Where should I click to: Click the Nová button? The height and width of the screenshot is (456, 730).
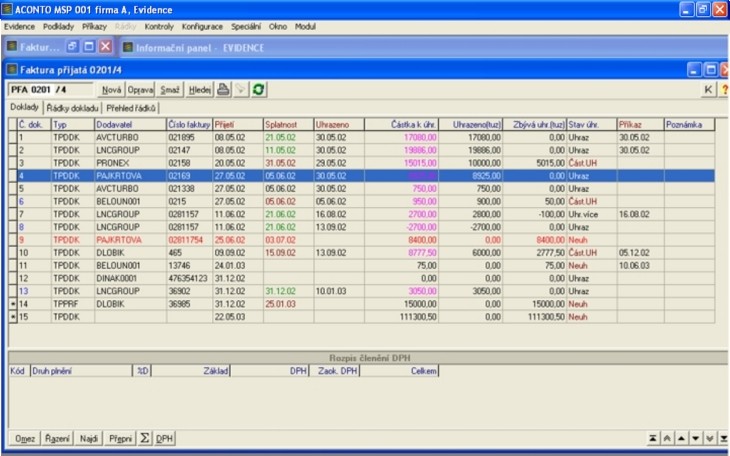pos(112,90)
